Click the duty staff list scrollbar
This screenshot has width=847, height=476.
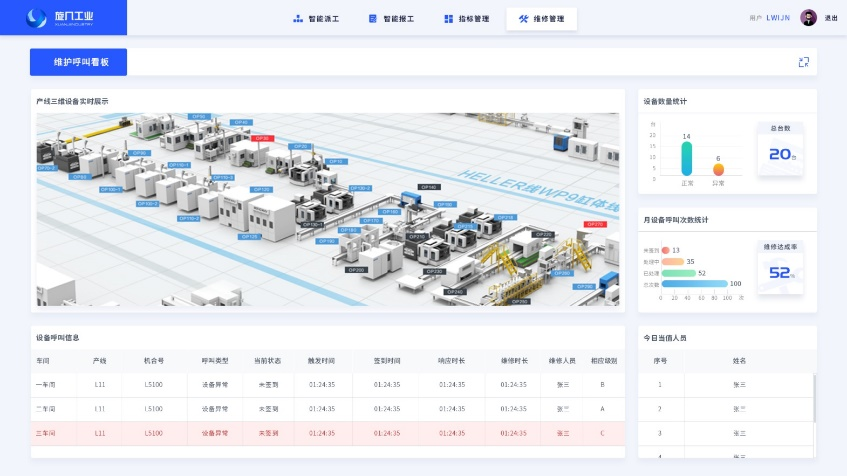tap(814, 400)
